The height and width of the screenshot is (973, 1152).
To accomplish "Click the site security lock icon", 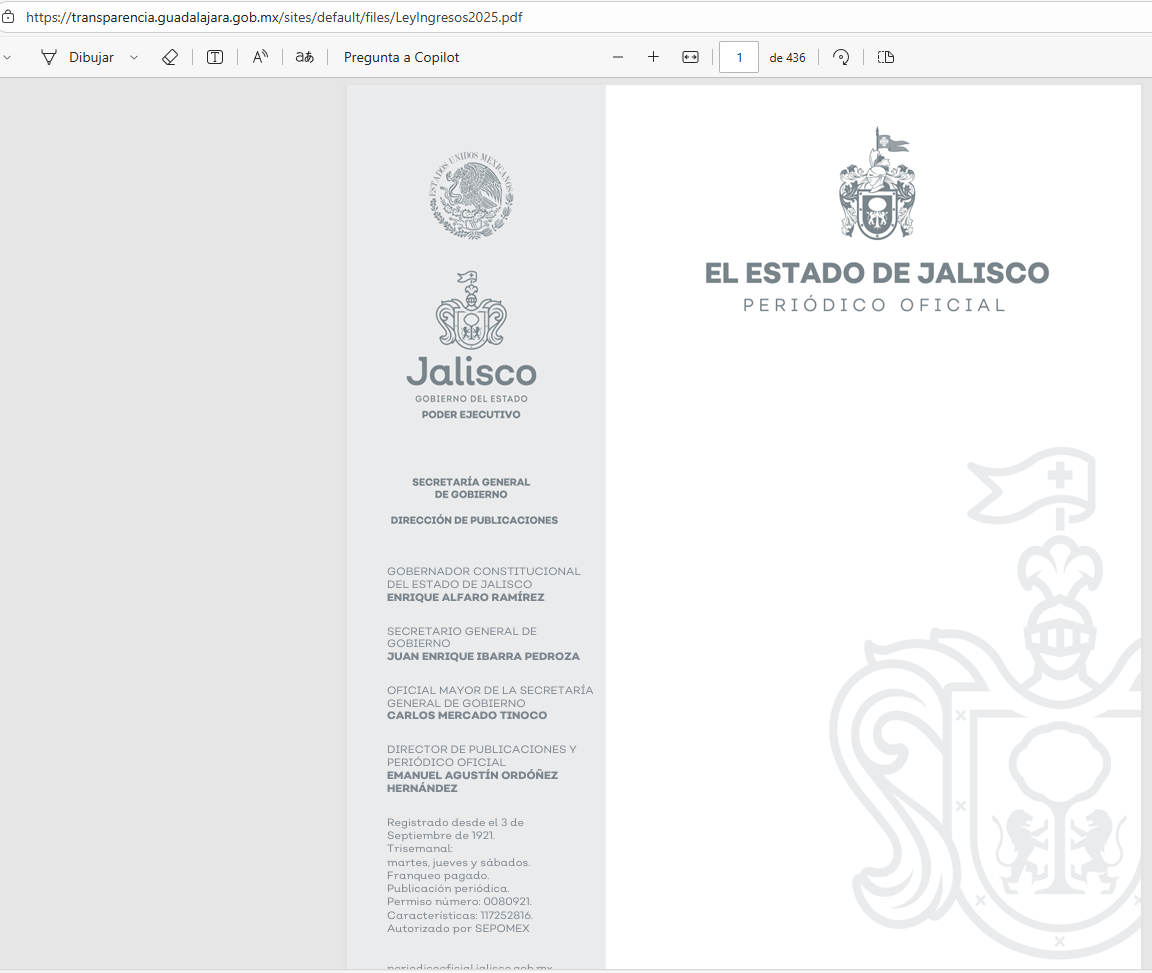I will pos(8,17).
